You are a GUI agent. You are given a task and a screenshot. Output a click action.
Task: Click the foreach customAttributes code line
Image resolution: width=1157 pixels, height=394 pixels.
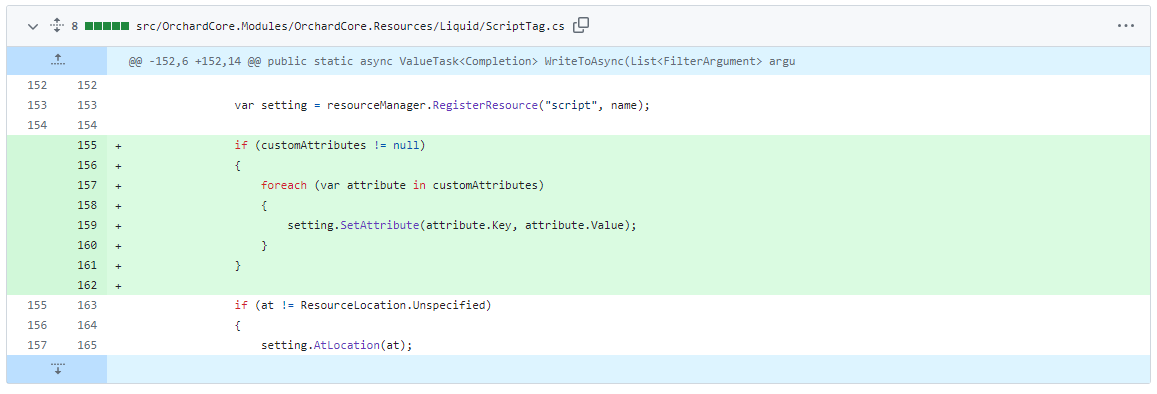coord(402,185)
